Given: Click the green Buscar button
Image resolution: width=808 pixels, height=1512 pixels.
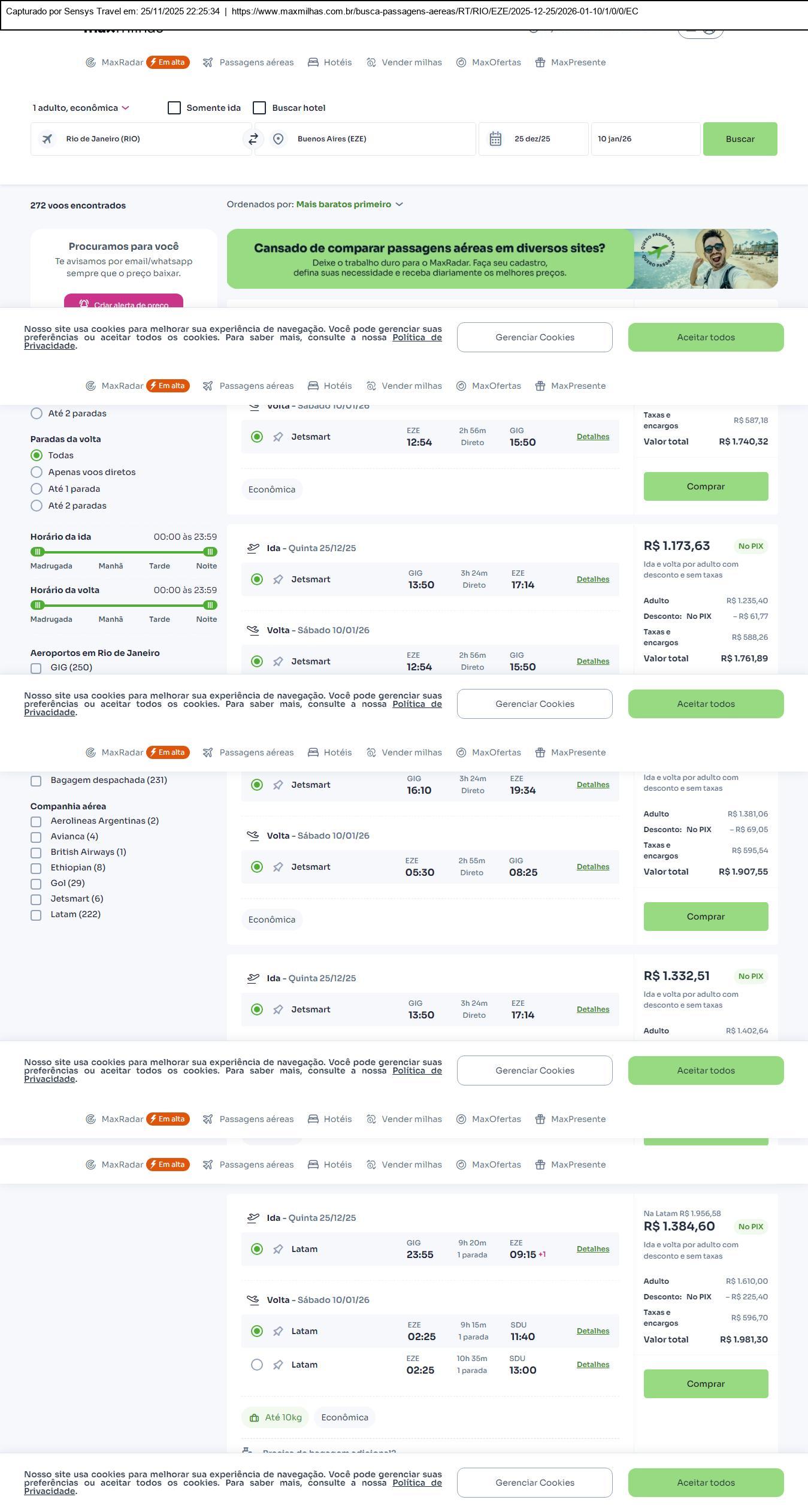Looking at the screenshot, I should tap(740, 139).
